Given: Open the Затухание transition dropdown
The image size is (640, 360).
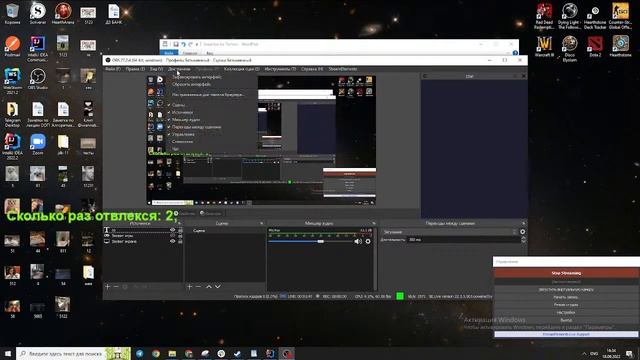Looking at the screenshot, I should tap(449, 232).
